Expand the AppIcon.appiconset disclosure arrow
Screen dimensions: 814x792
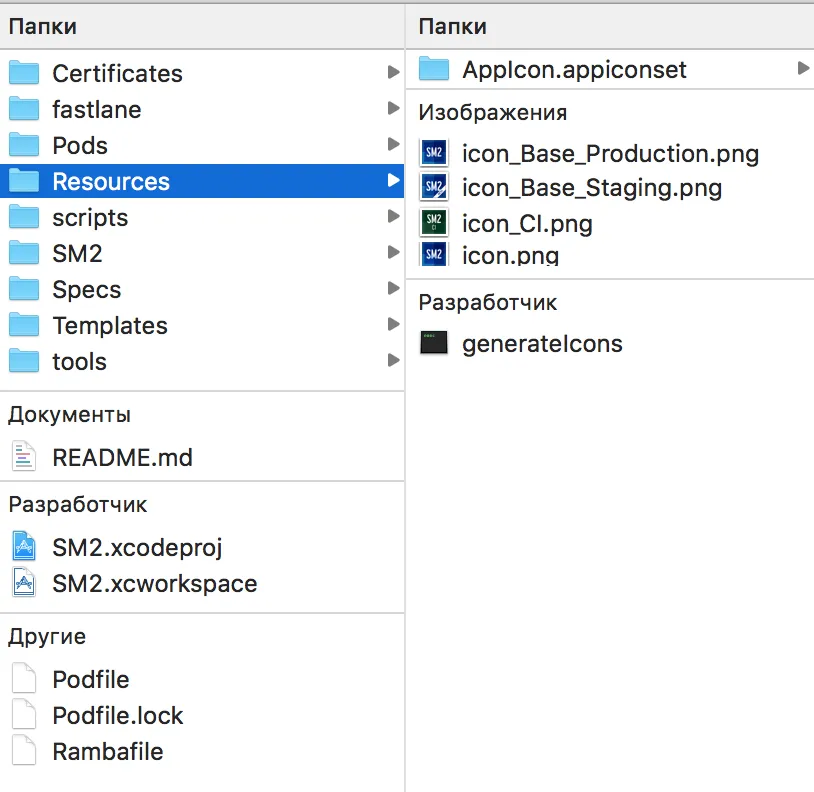(x=803, y=69)
